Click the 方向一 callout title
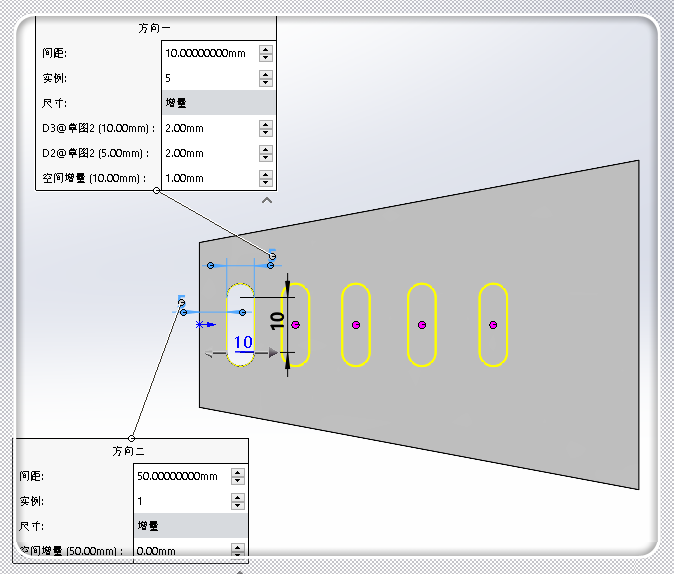674x574 pixels. click(154, 28)
